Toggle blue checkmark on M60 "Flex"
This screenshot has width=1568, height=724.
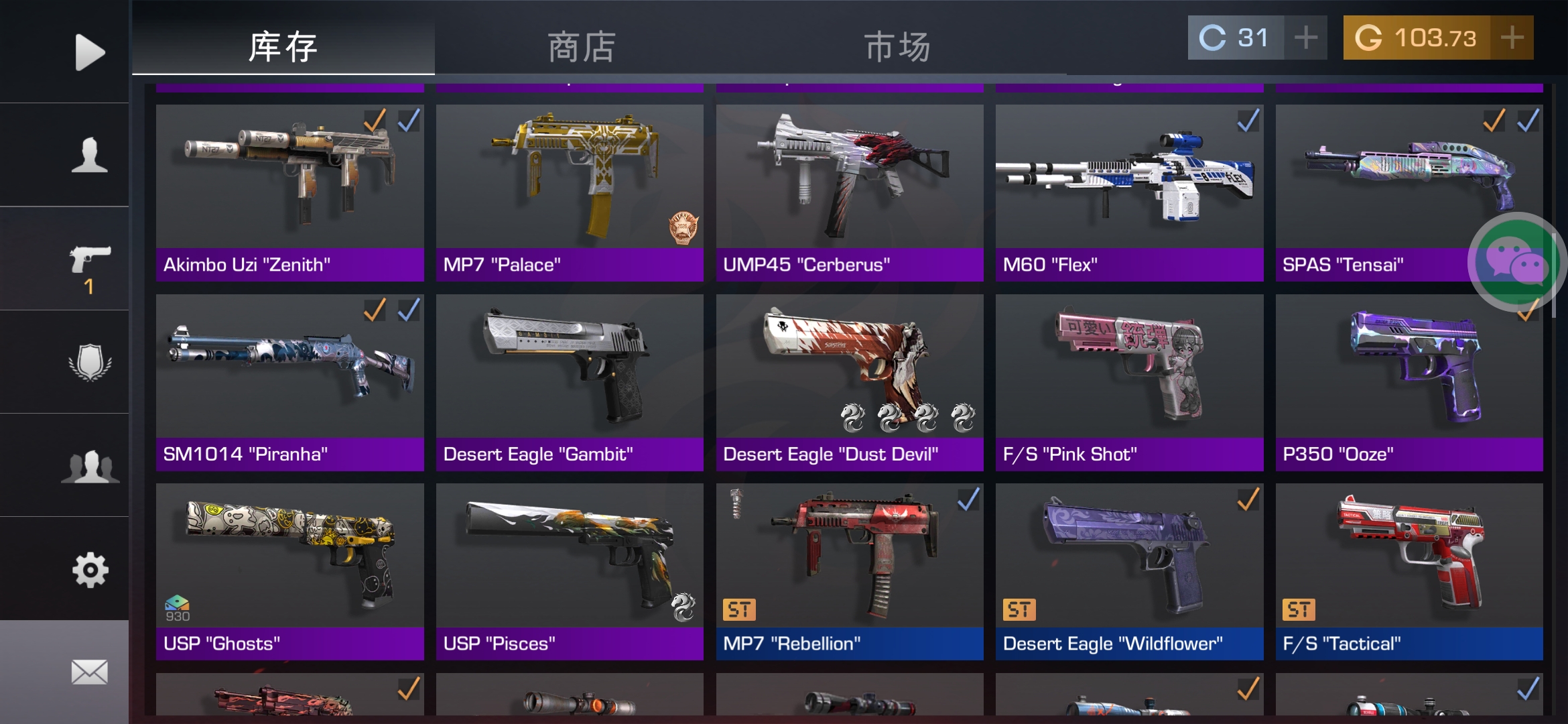(x=1248, y=121)
